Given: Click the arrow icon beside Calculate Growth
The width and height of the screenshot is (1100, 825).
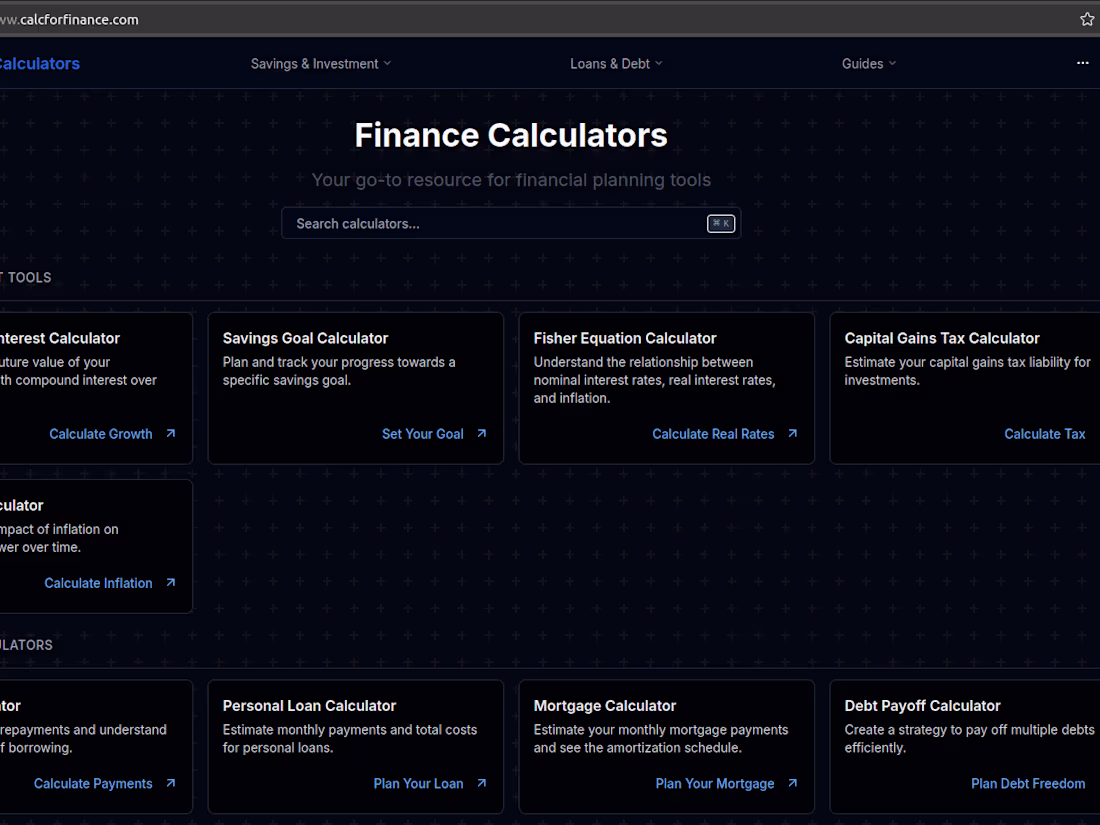Looking at the screenshot, I should [x=170, y=434].
